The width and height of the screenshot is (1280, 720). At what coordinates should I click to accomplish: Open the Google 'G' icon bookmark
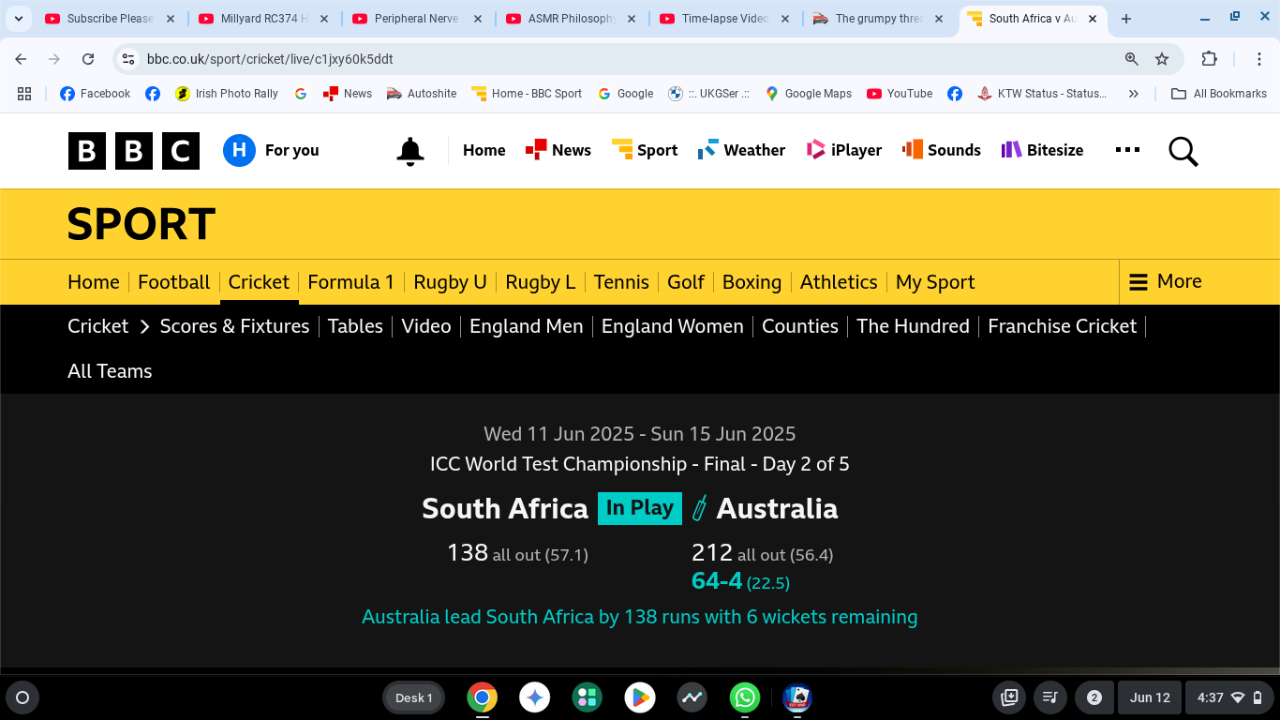pyautogui.click(x=300, y=93)
